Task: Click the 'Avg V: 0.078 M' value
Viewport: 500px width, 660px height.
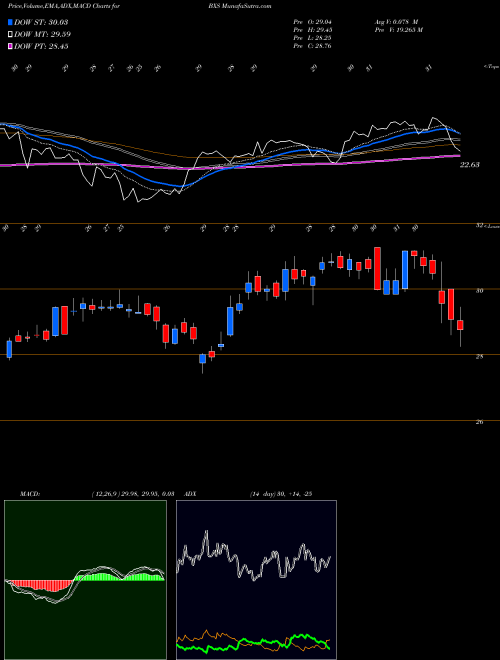Action: click(395, 22)
